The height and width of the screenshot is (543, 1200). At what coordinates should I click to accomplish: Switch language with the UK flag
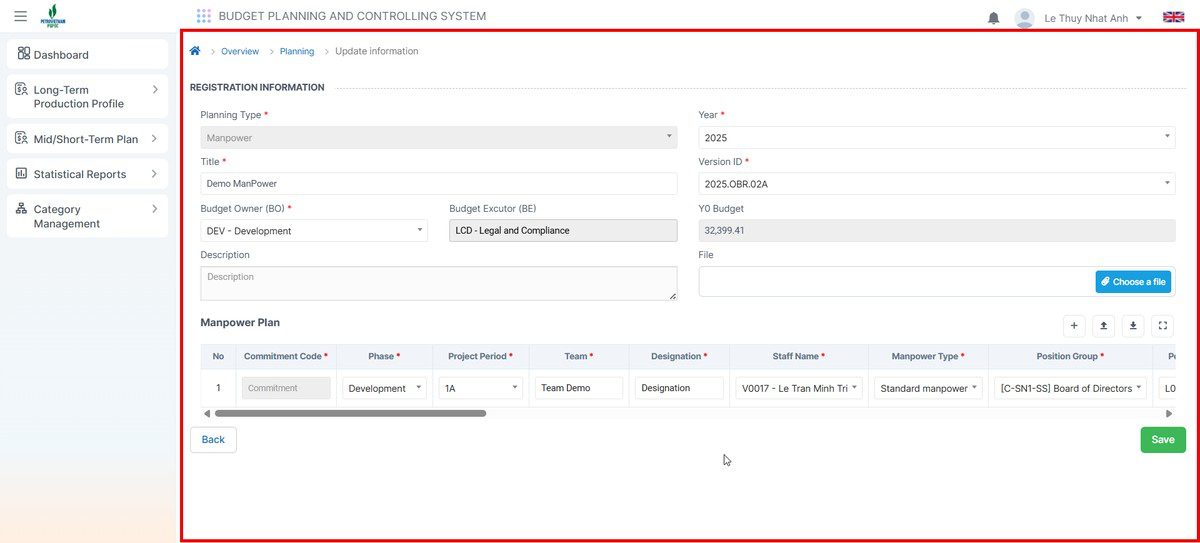click(1174, 17)
